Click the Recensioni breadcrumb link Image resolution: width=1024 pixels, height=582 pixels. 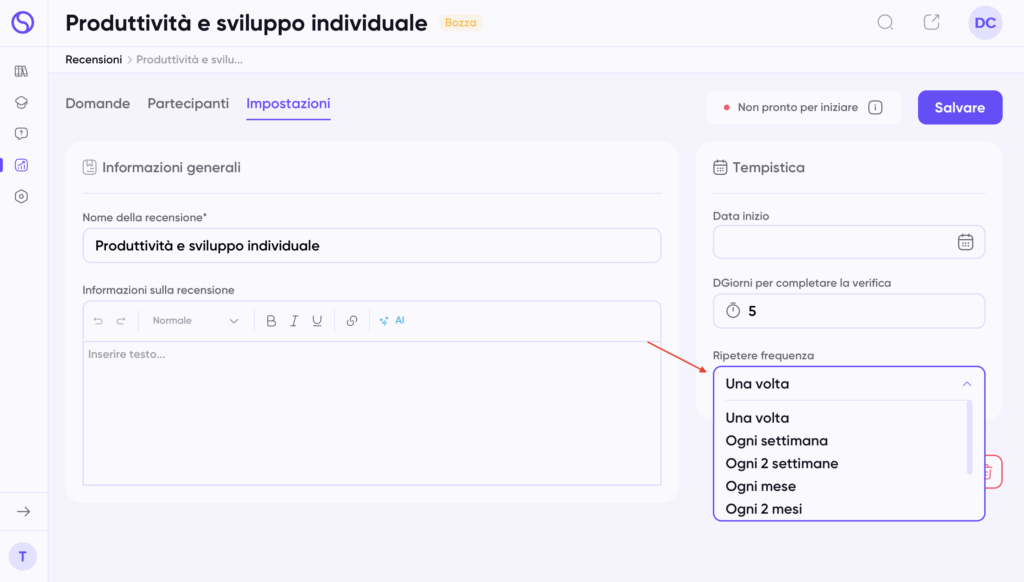93,60
